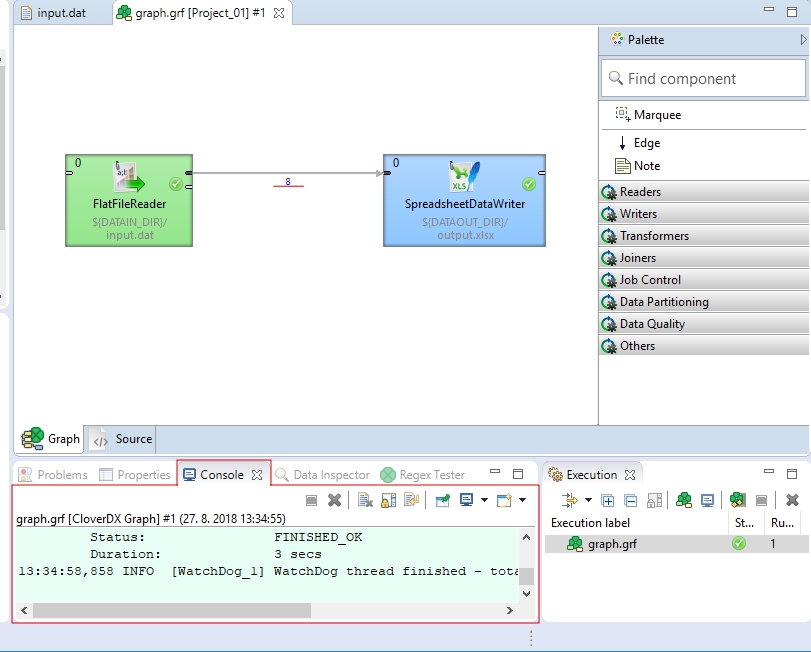
Task: Close the Execution view tab
Action: (x=630, y=475)
